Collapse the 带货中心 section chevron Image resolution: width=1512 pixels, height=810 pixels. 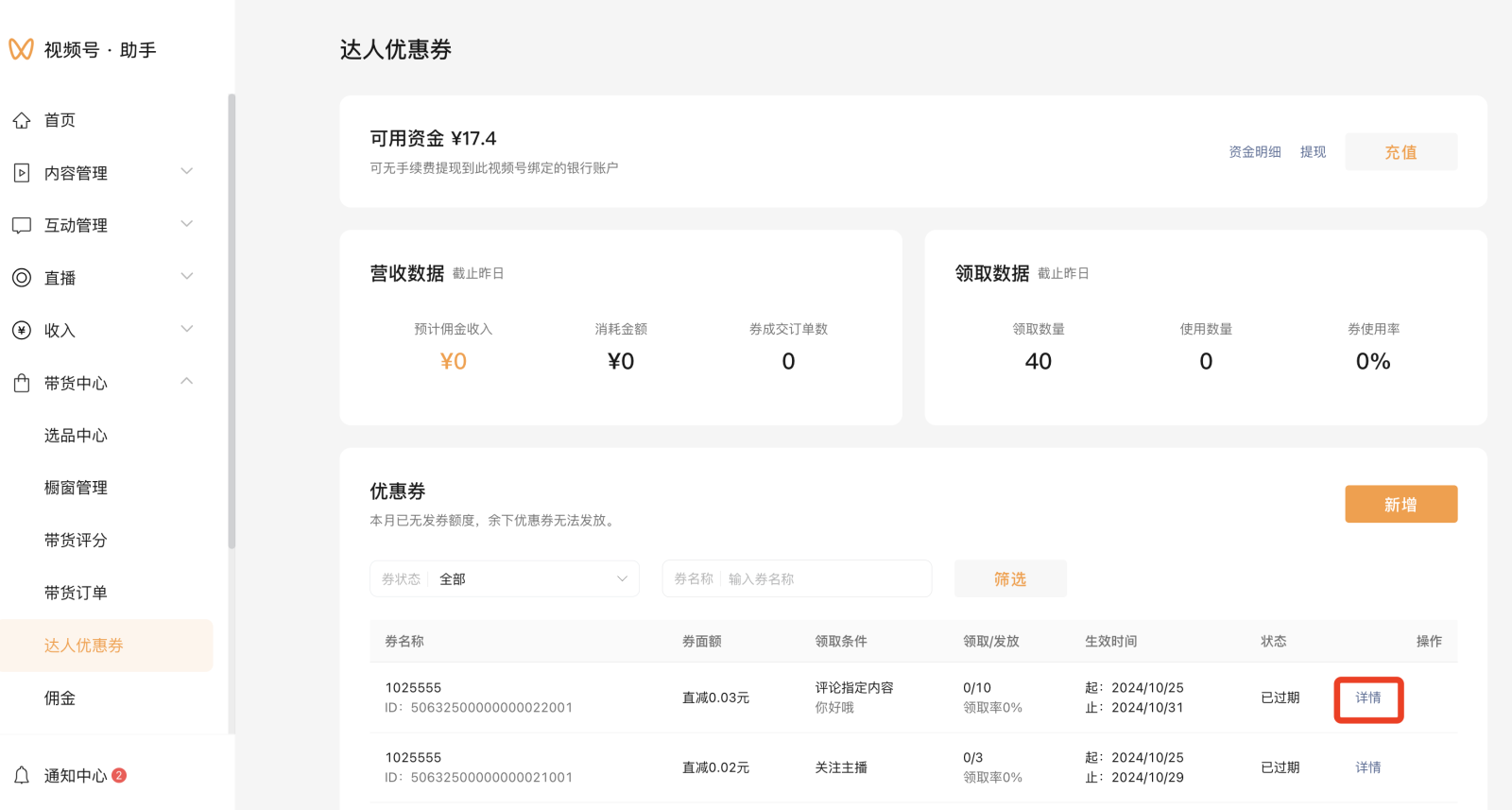187,382
